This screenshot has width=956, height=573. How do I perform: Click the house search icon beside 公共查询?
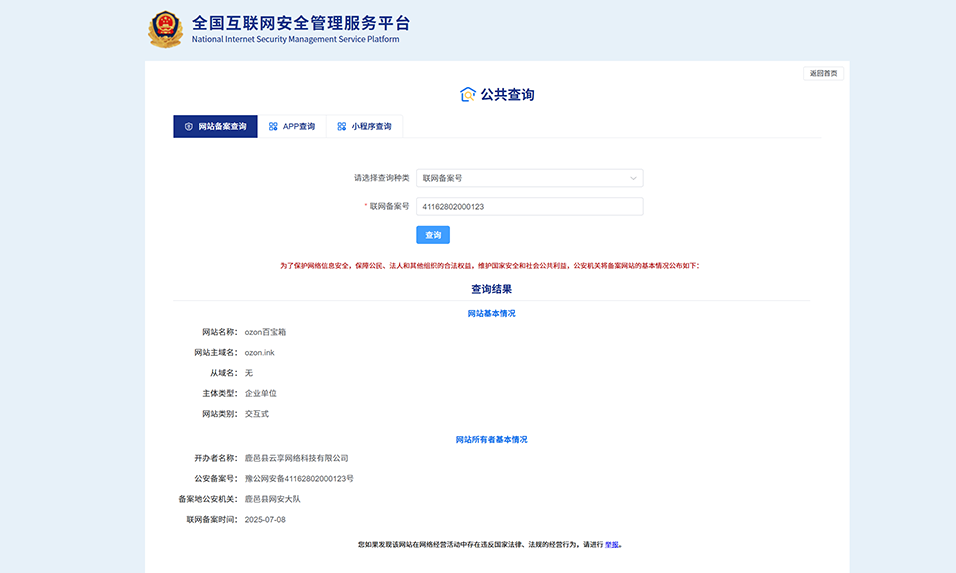(468, 94)
